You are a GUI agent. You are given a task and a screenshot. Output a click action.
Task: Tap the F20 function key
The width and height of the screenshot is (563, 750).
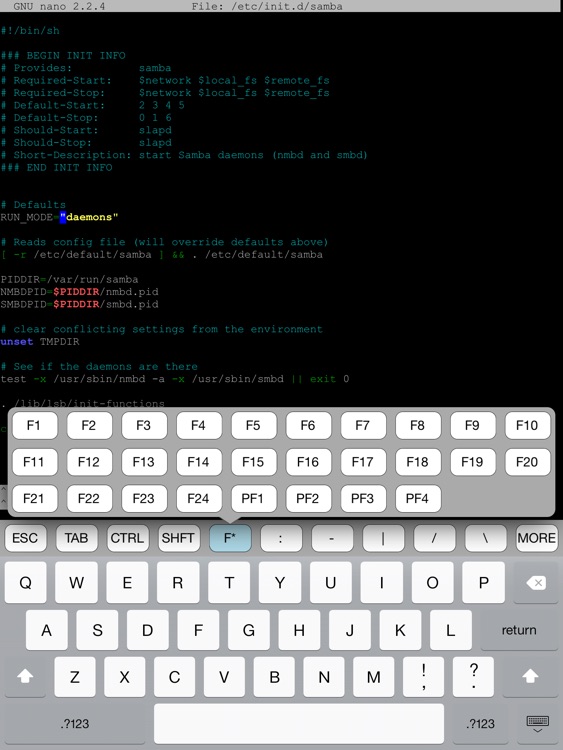click(x=527, y=462)
